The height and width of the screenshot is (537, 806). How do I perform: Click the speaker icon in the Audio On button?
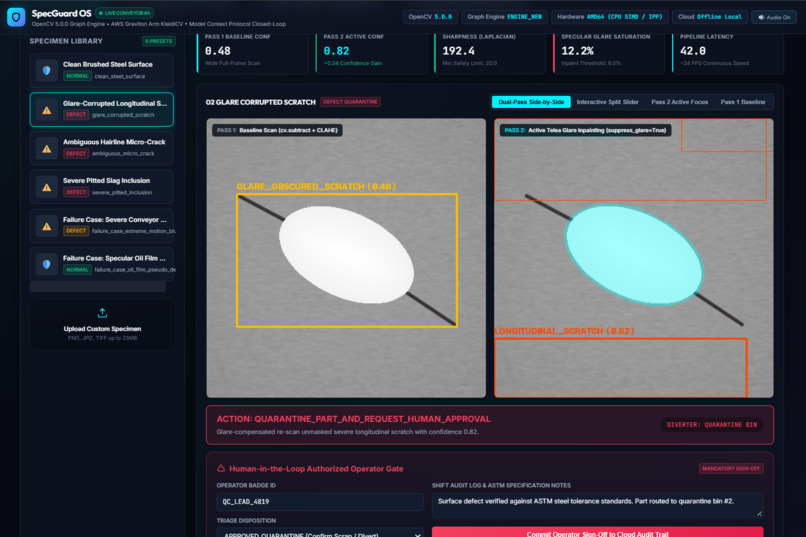761,17
